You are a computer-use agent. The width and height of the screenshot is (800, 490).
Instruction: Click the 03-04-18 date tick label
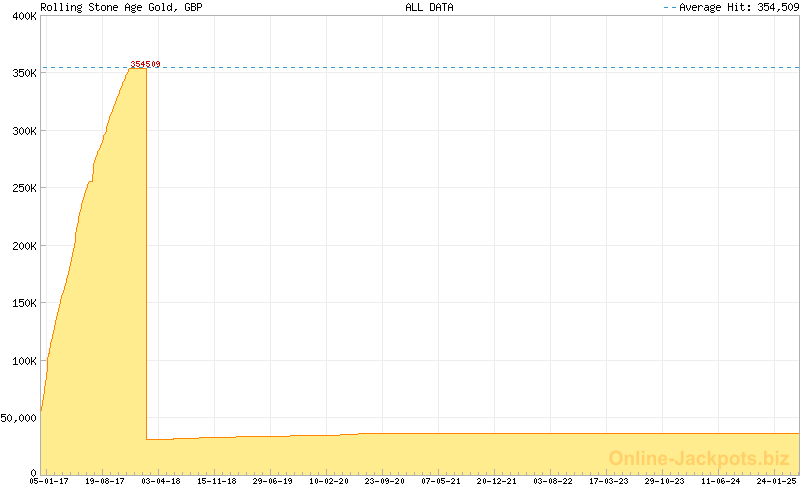point(160,481)
